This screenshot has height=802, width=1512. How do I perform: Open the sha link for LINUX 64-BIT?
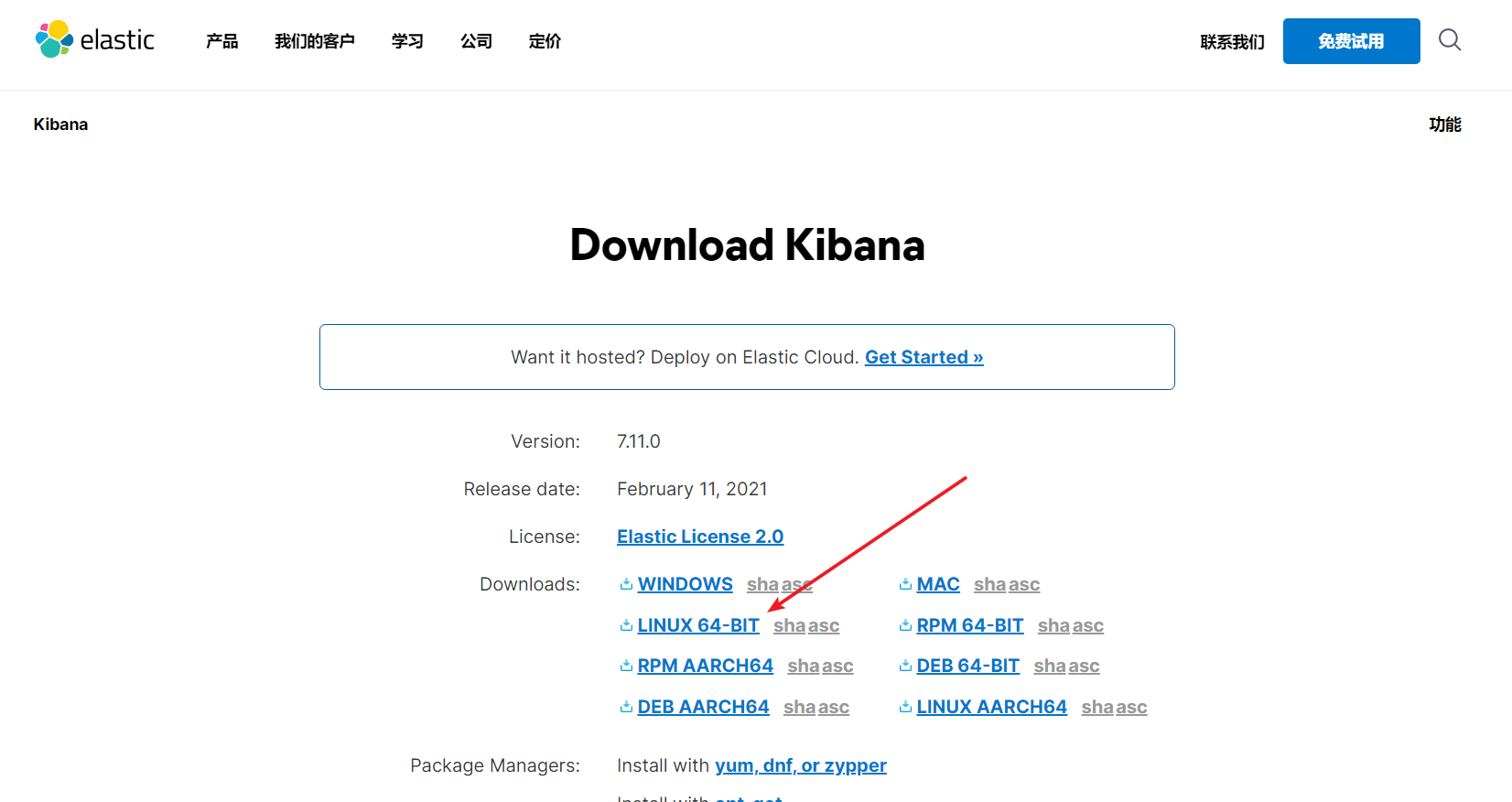coord(789,625)
